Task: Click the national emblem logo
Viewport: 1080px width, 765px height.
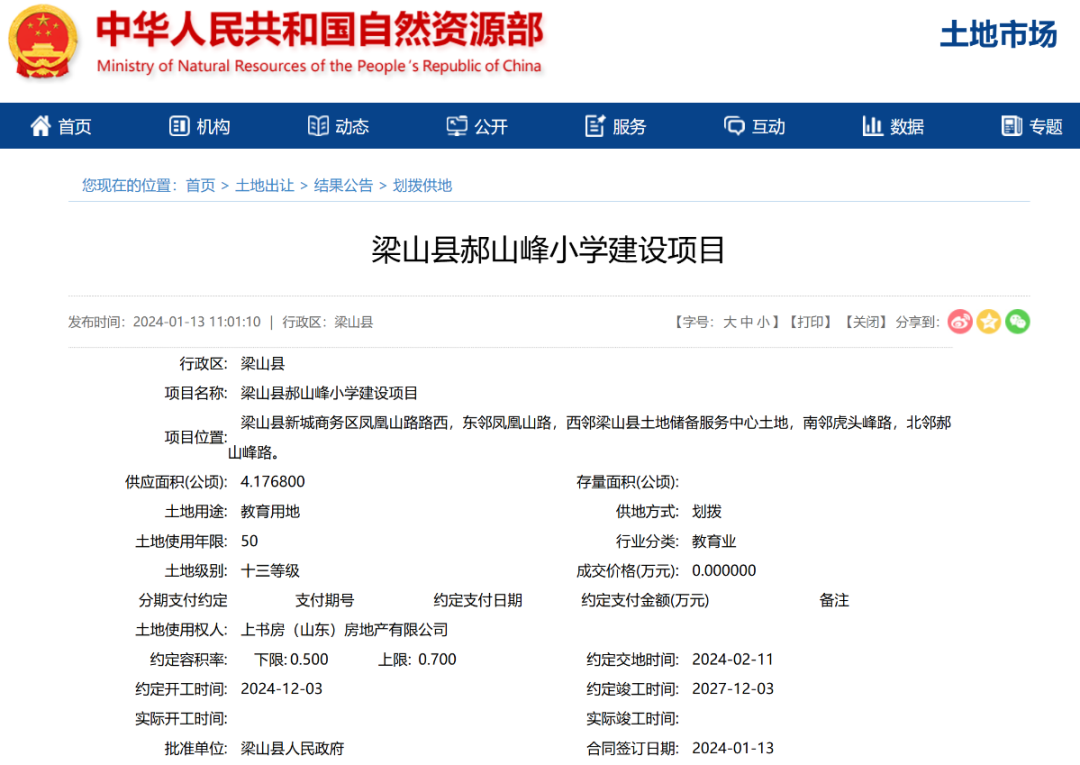Action: pos(42,42)
